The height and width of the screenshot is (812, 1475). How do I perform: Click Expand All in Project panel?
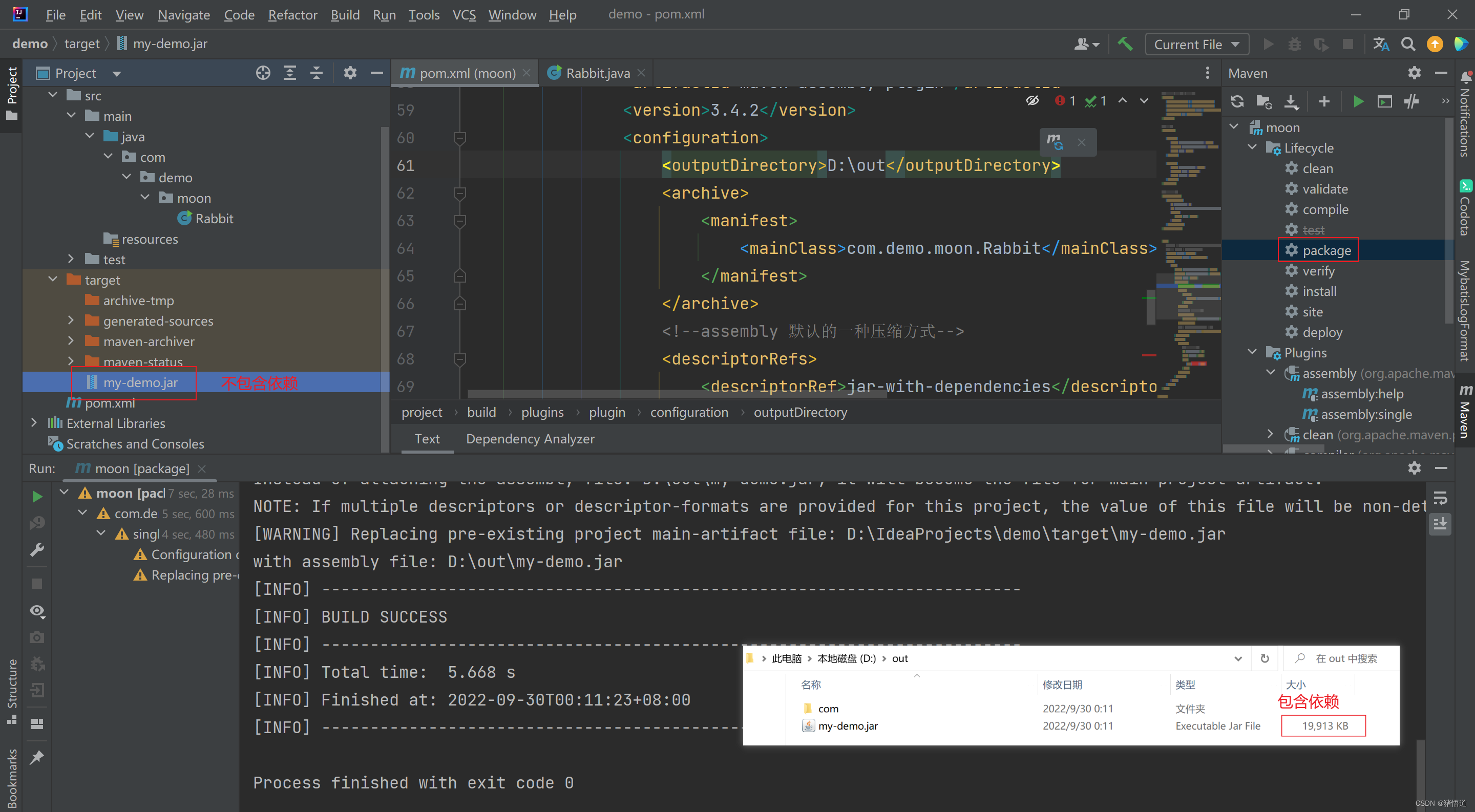click(290, 73)
